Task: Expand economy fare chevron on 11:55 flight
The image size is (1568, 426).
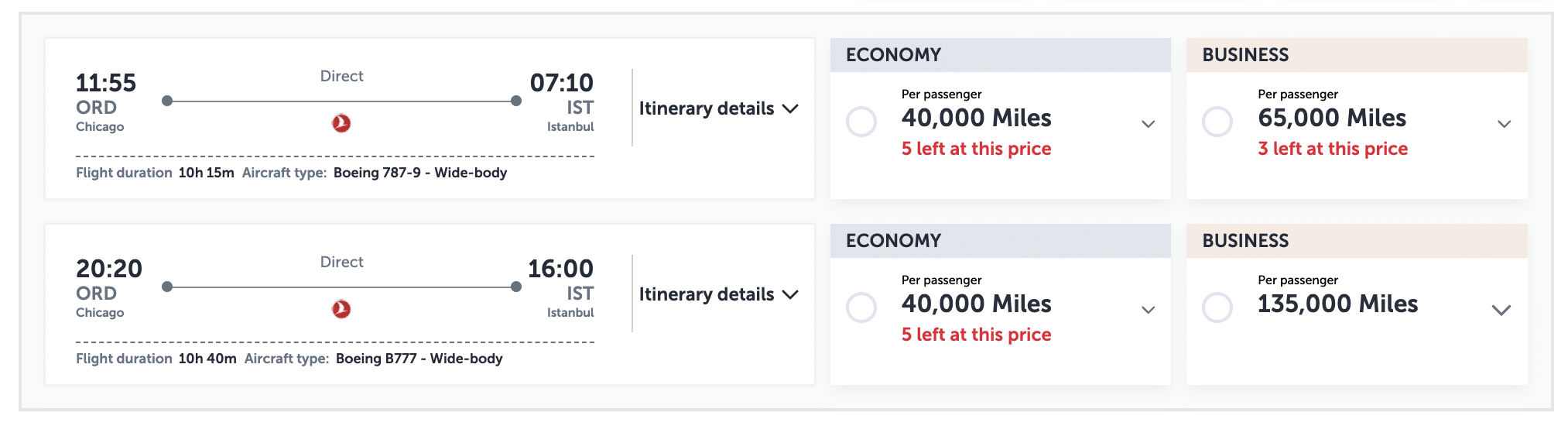Action: click(x=1149, y=124)
